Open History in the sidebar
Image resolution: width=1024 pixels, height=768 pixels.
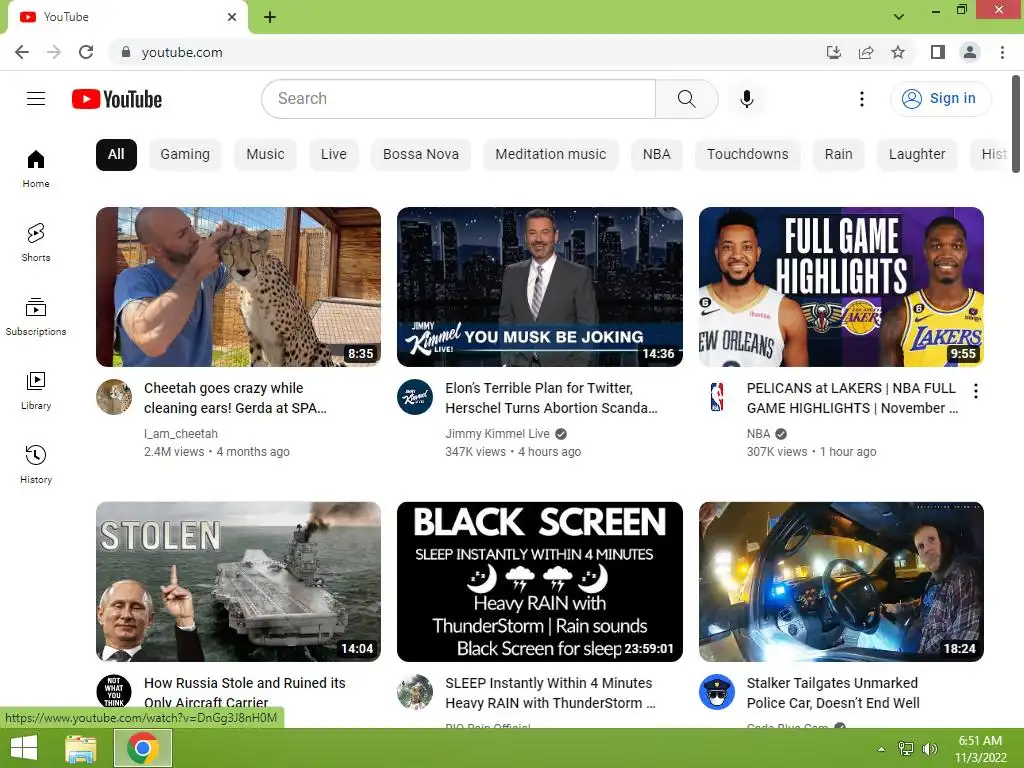(x=36, y=464)
